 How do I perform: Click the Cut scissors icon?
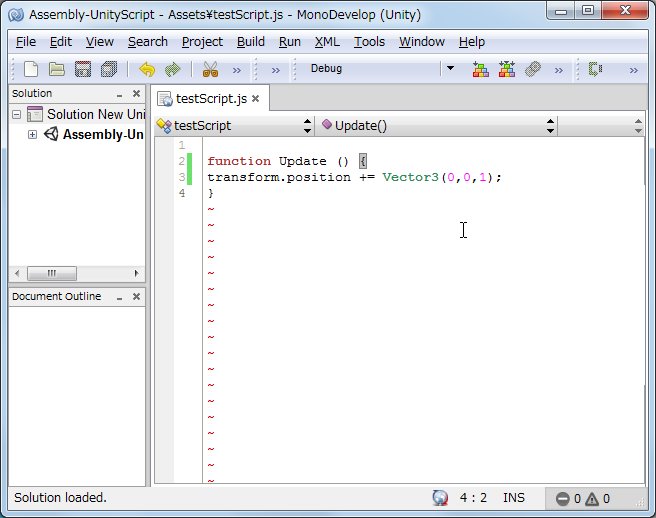(x=210, y=69)
